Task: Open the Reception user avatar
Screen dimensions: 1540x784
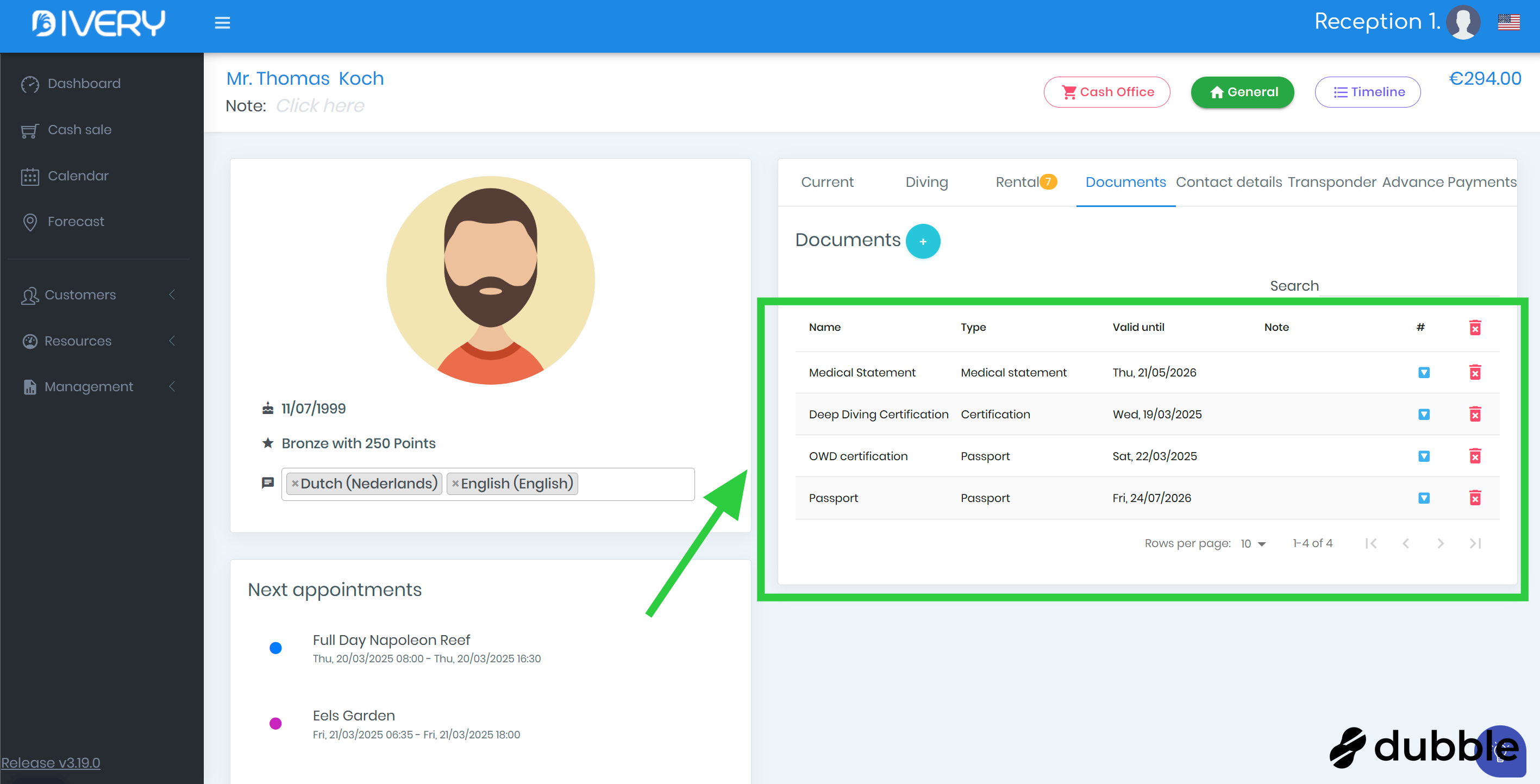Action: pos(1463,22)
